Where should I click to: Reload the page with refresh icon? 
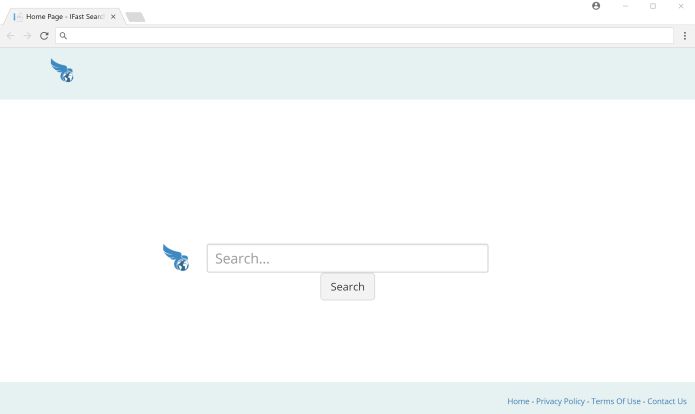[x=44, y=36]
